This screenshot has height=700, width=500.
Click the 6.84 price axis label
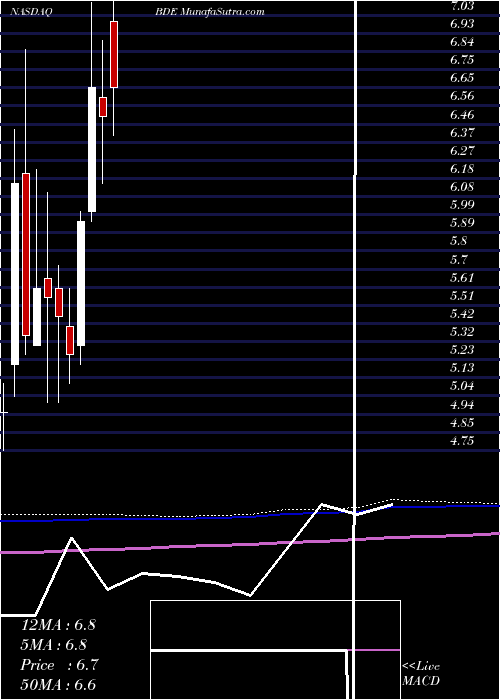(462, 42)
